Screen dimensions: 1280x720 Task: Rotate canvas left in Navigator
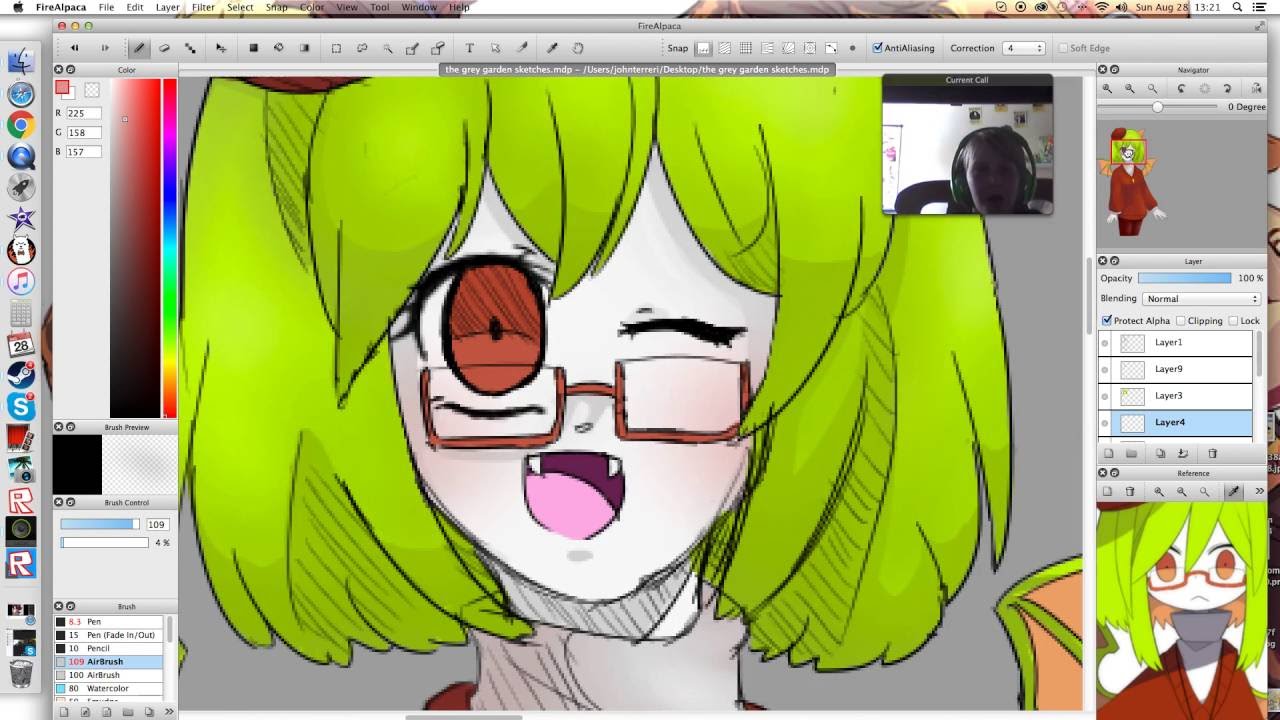[1181, 89]
